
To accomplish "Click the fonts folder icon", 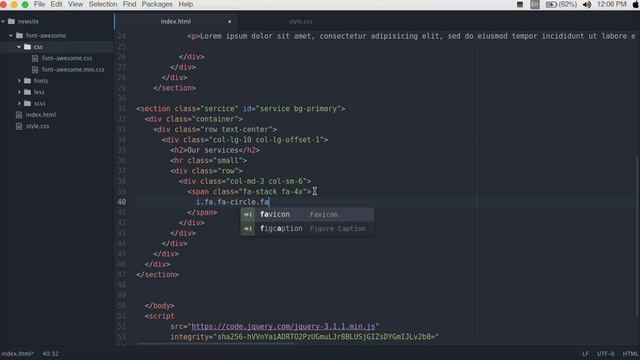I will [x=27, y=81].
